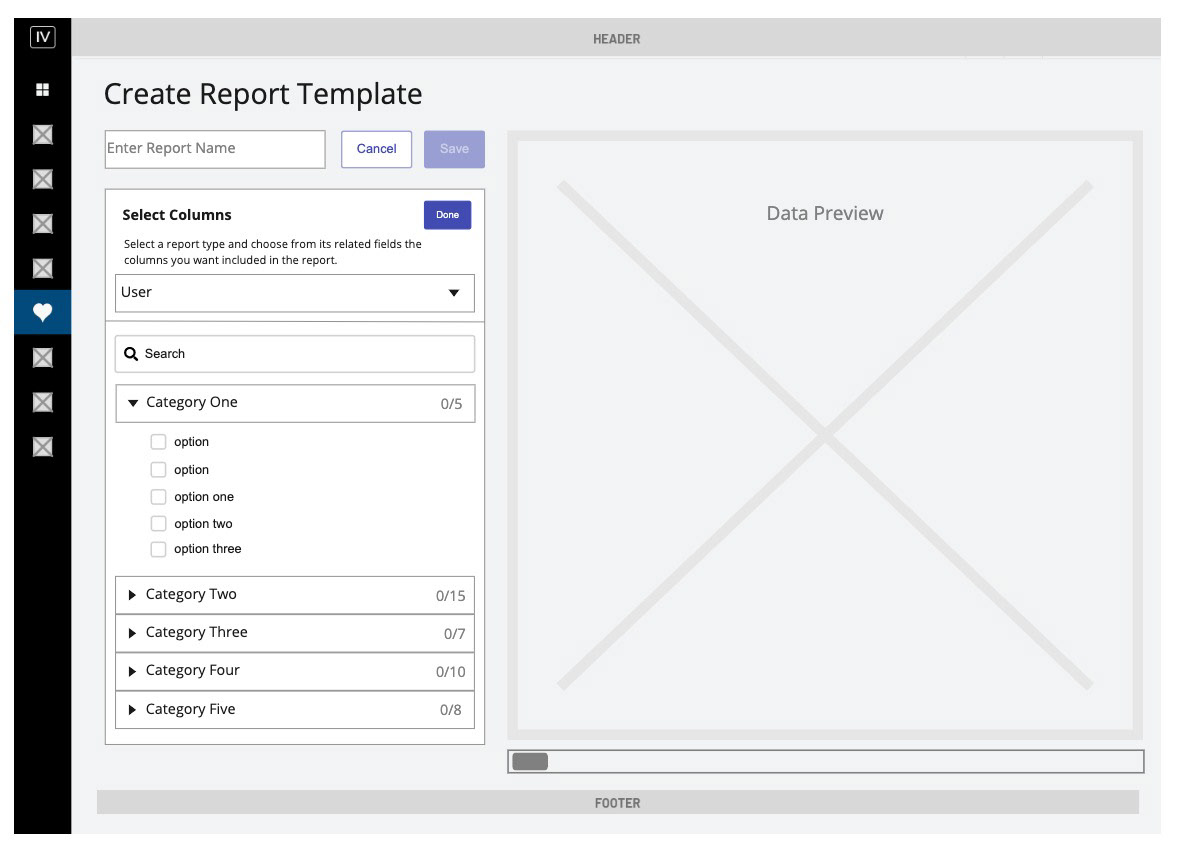Image resolution: width=1177 pixels, height=849 pixels.
Task: Click the 0/10 count for Category Four
Action: [x=450, y=672]
